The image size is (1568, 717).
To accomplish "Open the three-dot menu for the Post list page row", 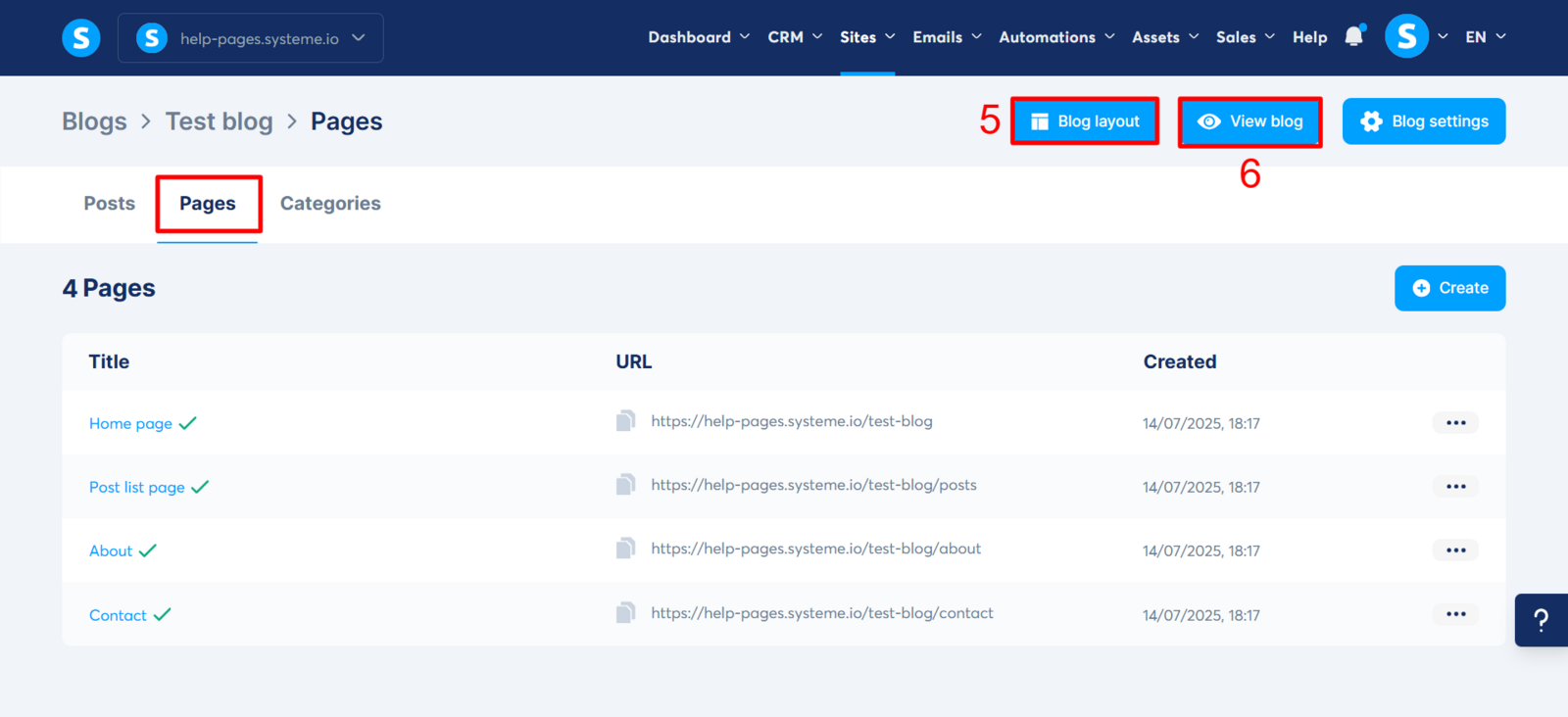I will [1455, 487].
